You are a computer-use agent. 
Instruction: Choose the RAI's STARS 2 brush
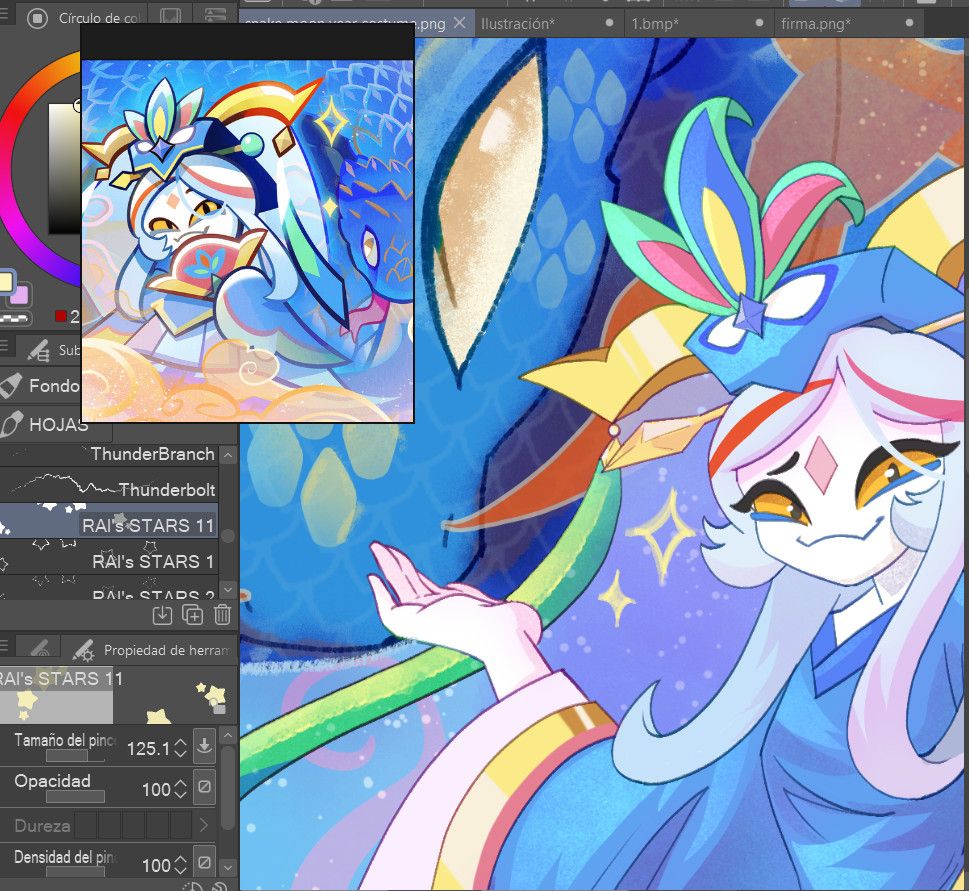[x=109, y=587]
